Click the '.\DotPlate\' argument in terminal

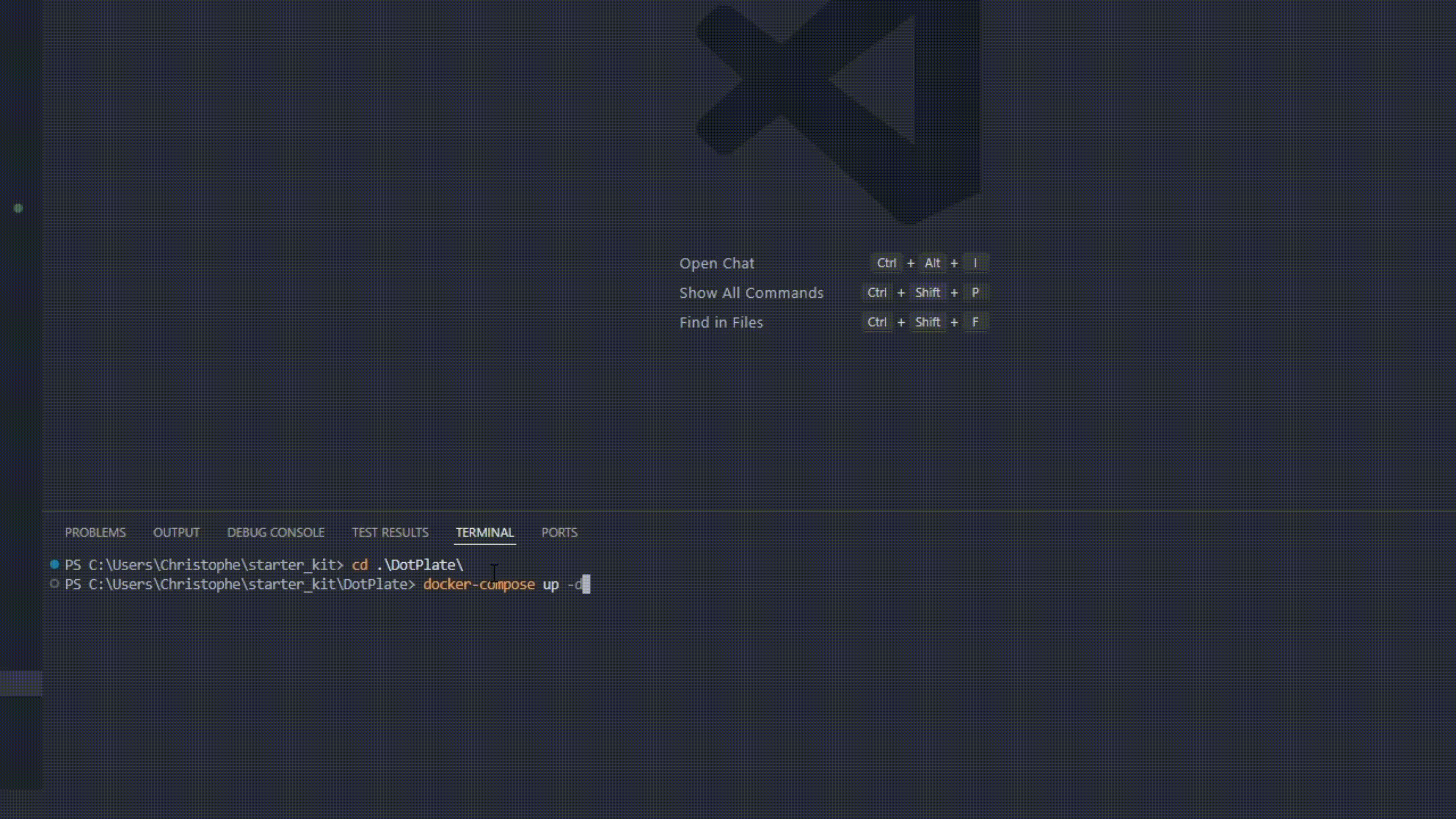(x=420, y=565)
